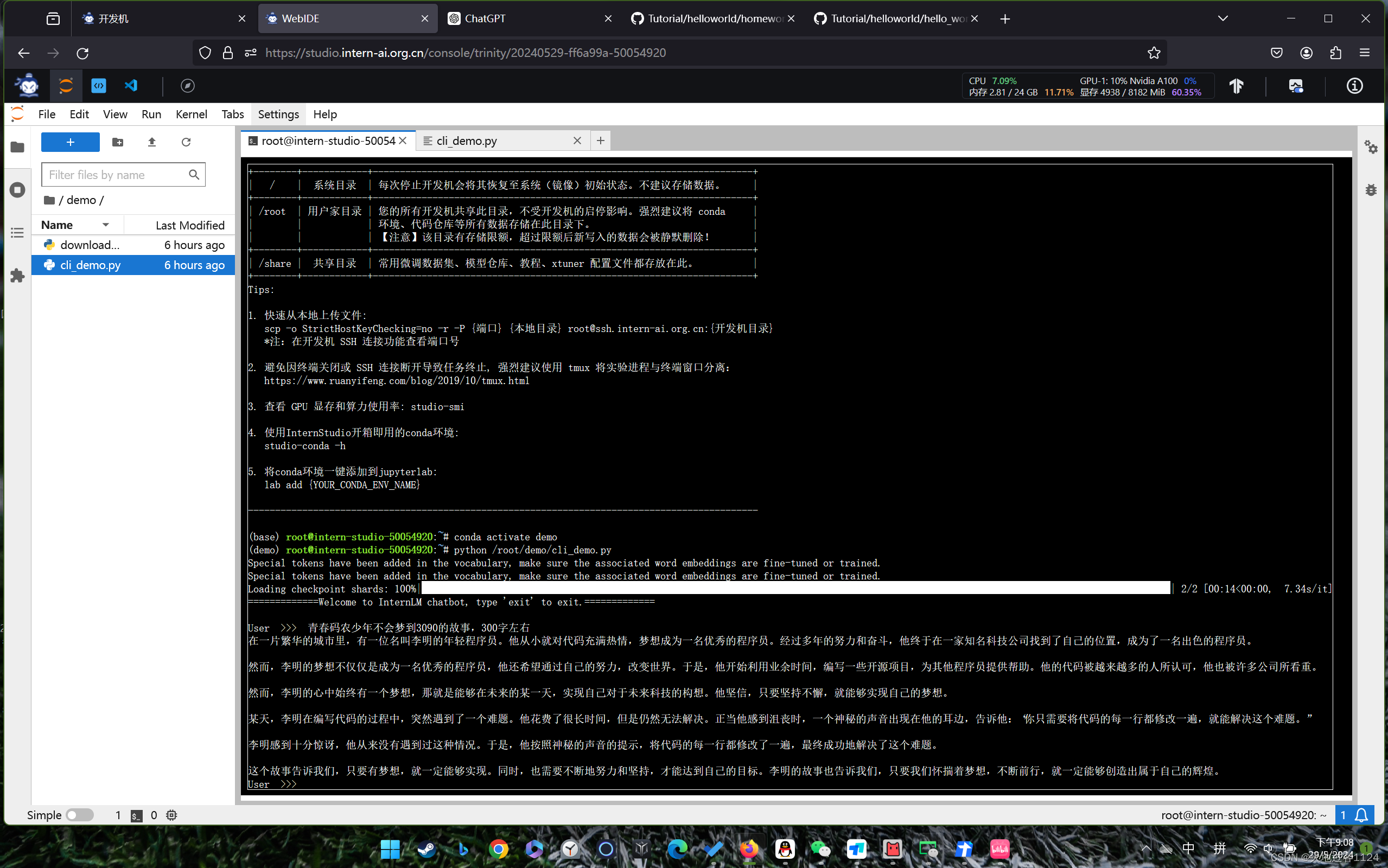Image resolution: width=1388 pixels, height=868 pixels.
Task: Open the Kernel menu
Action: (x=191, y=114)
